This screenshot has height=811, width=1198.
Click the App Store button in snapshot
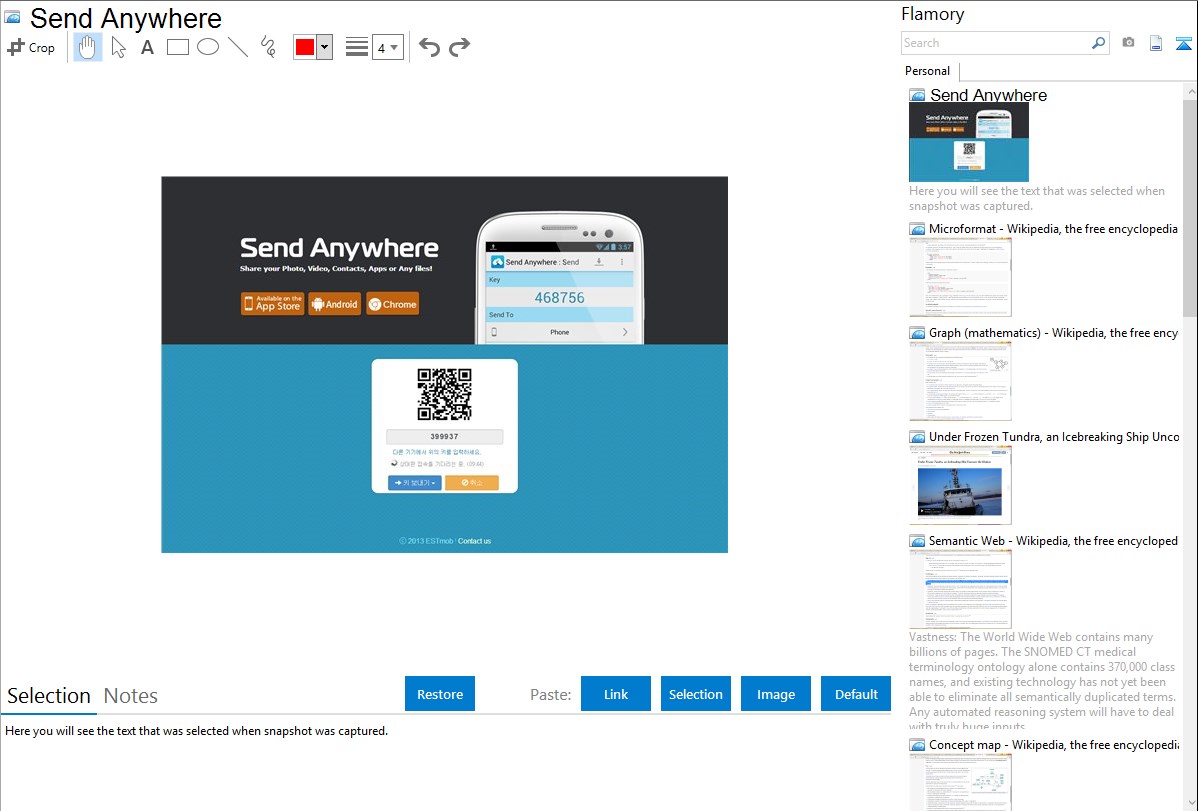(x=273, y=303)
